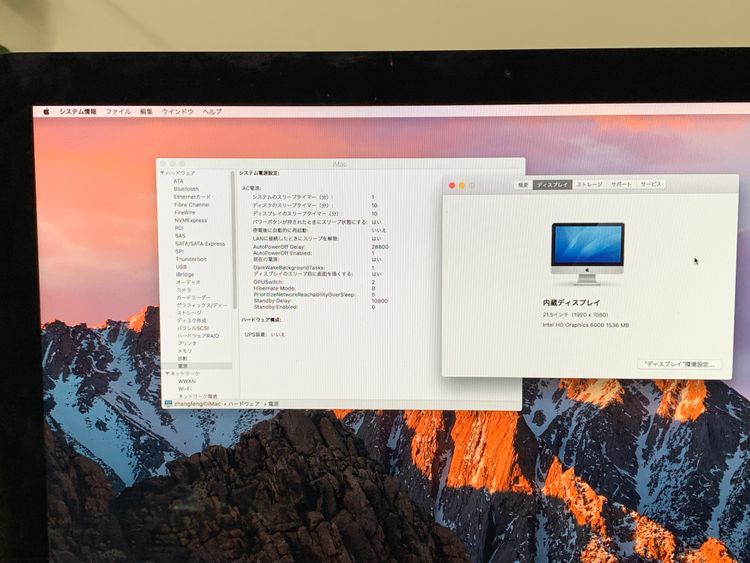Switch to the ストレージ tab
750x563 pixels.
click(x=589, y=185)
